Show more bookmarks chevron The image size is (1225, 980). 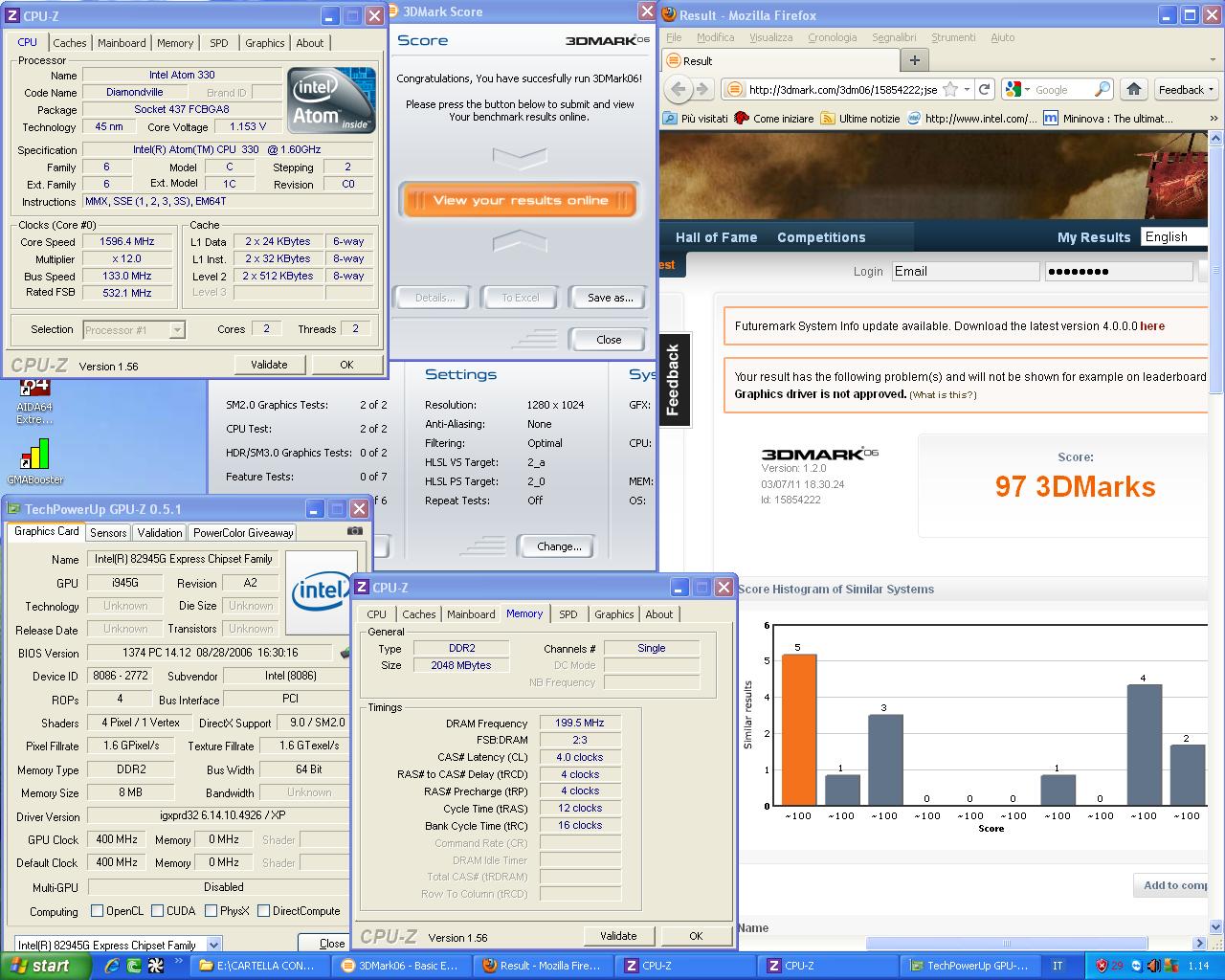click(x=1214, y=119)
